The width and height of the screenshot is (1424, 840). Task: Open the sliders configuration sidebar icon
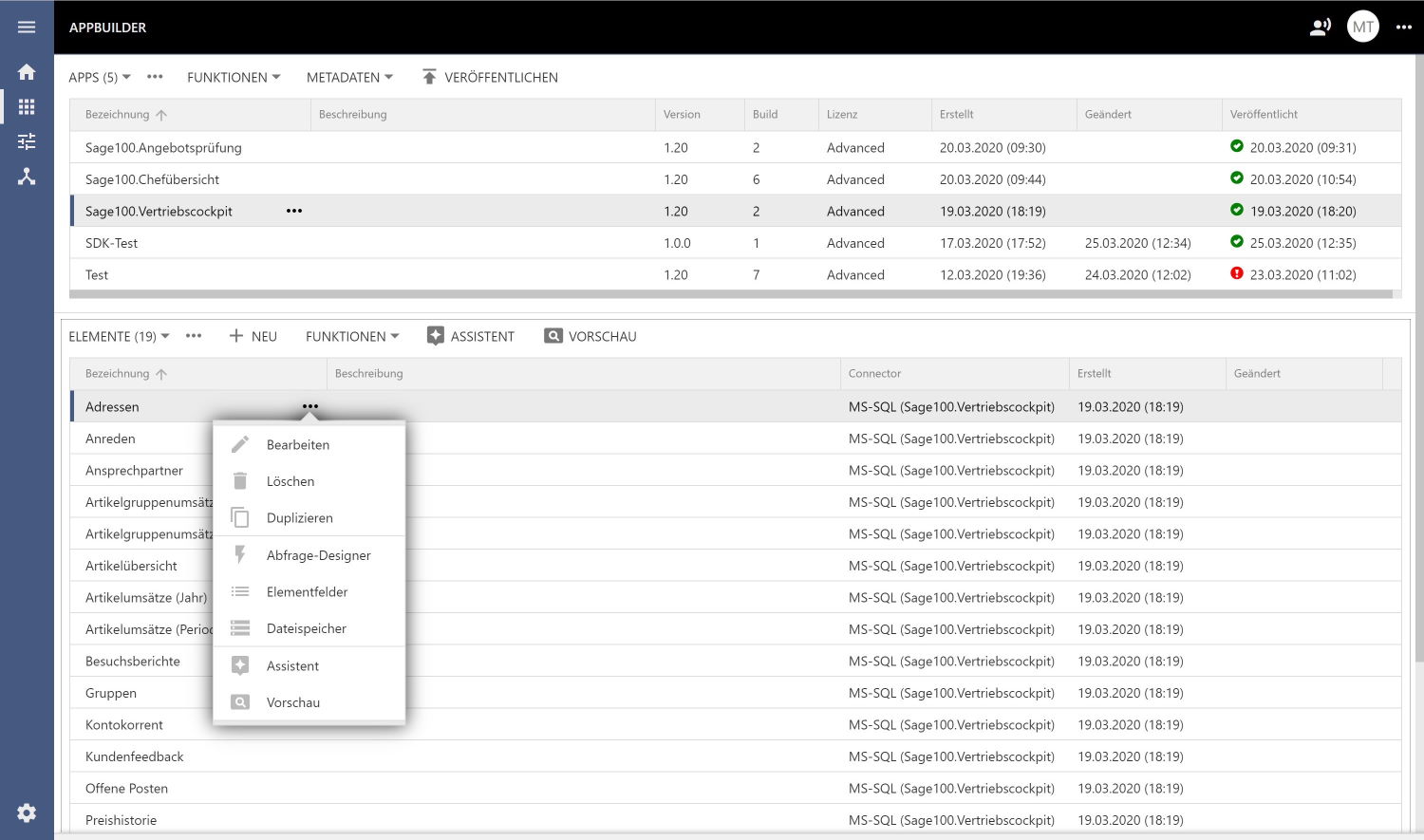(27, 141)
